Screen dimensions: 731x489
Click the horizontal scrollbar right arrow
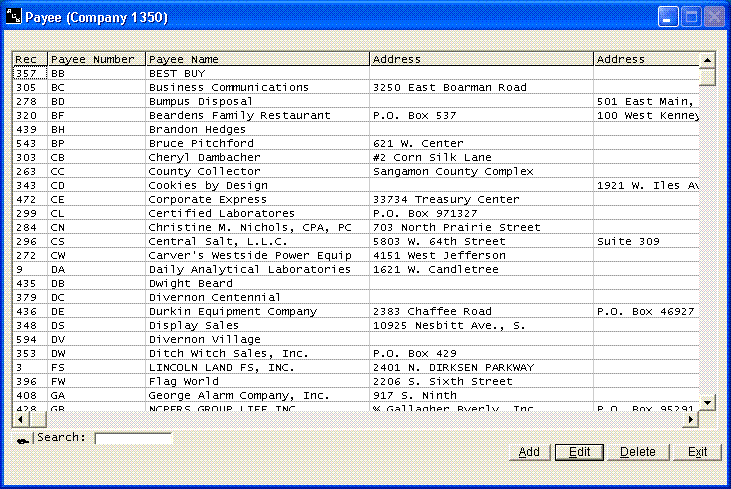click(690, 419)
